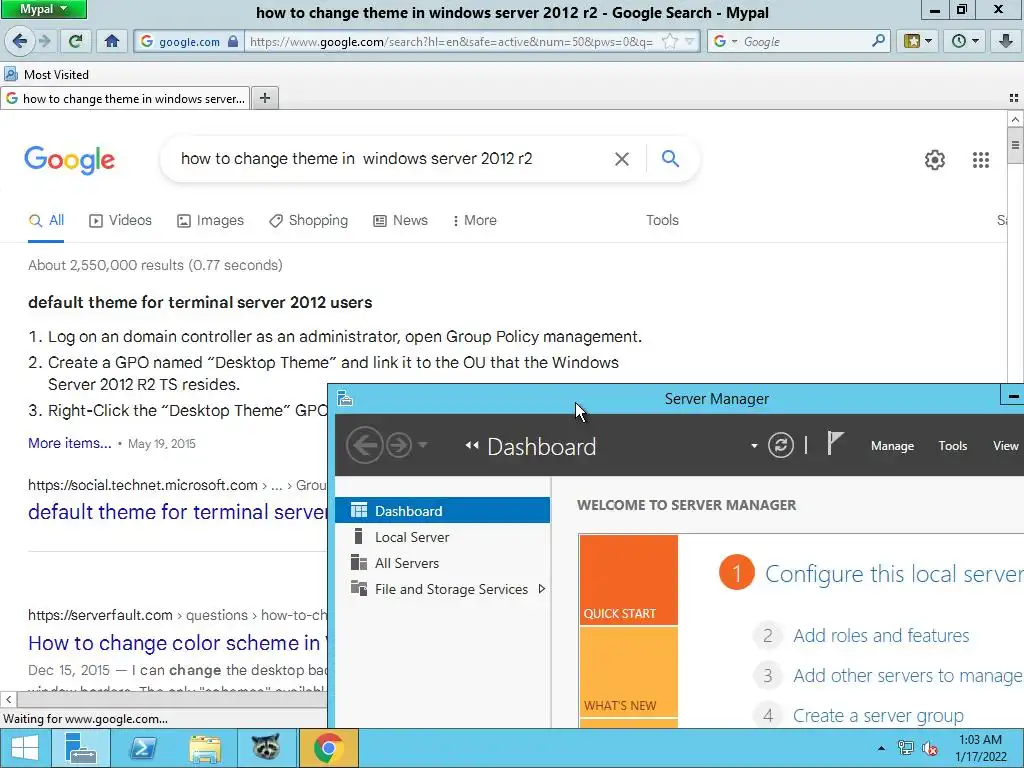
Task: Switch to Images results
Action: point(210,221)
